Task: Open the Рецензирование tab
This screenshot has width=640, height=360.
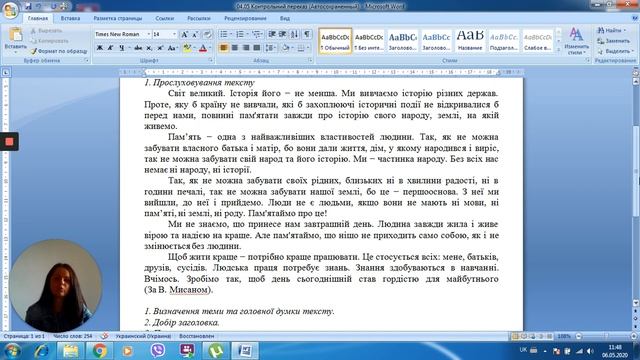Action: click(x=245, y=18)
